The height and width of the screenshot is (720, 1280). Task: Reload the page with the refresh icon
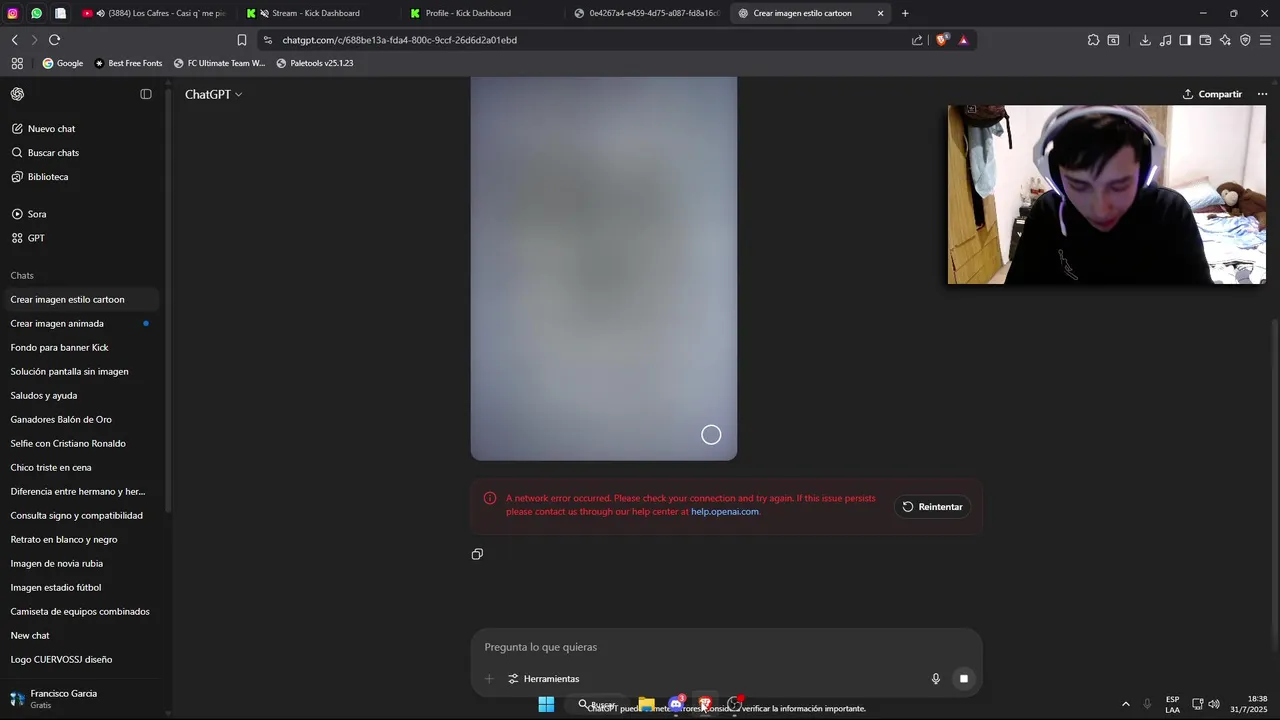(x=54, y=40)
